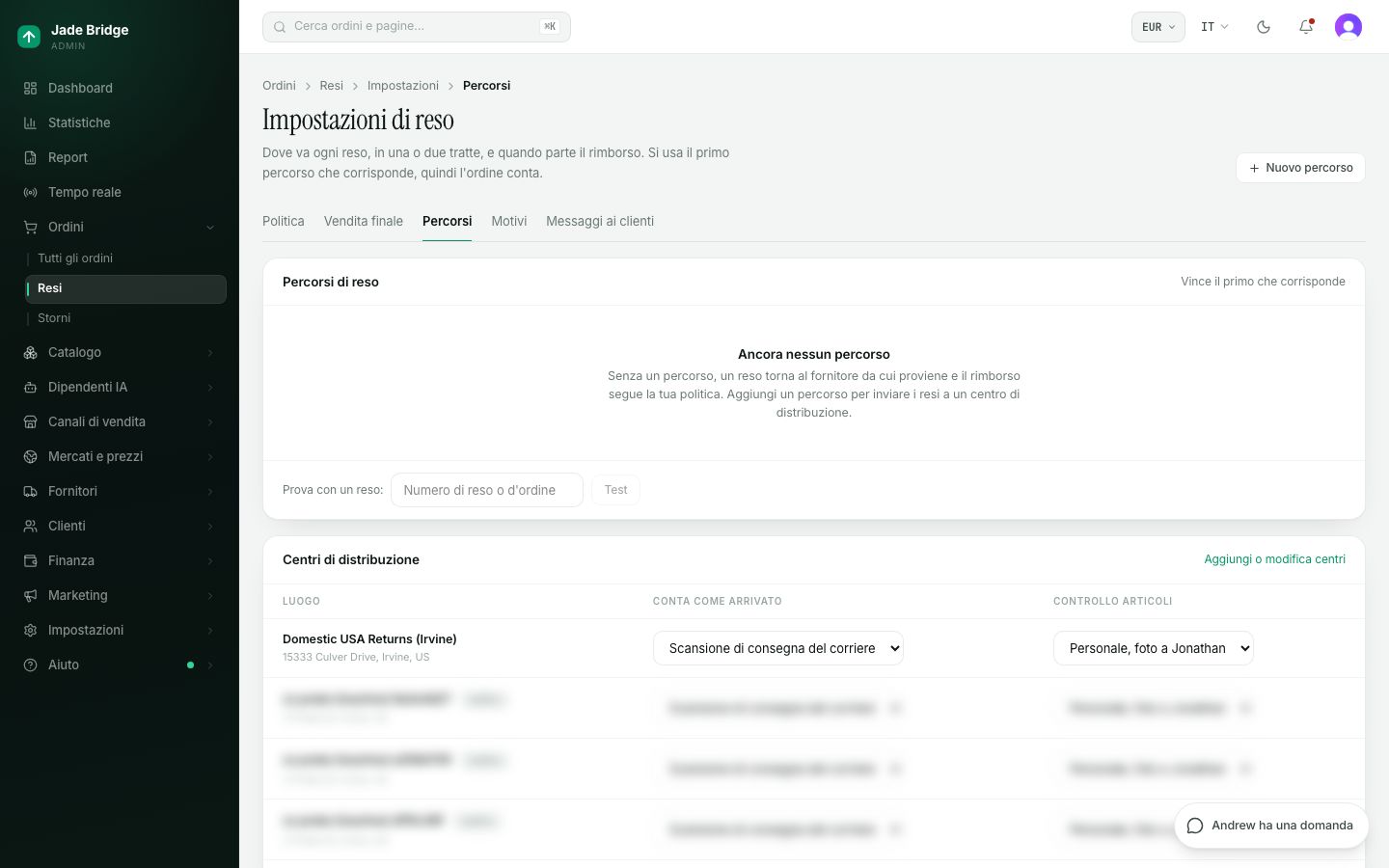Screen dimensions: 1389x868
Task: Click the Tempo reale broadcast icon
Action: [30, 192]
